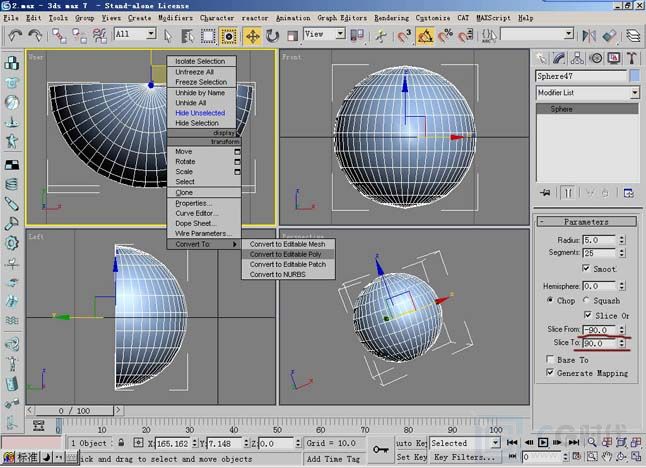
Task: Toggle Percent Snap icon
Action: coord(445,36)
